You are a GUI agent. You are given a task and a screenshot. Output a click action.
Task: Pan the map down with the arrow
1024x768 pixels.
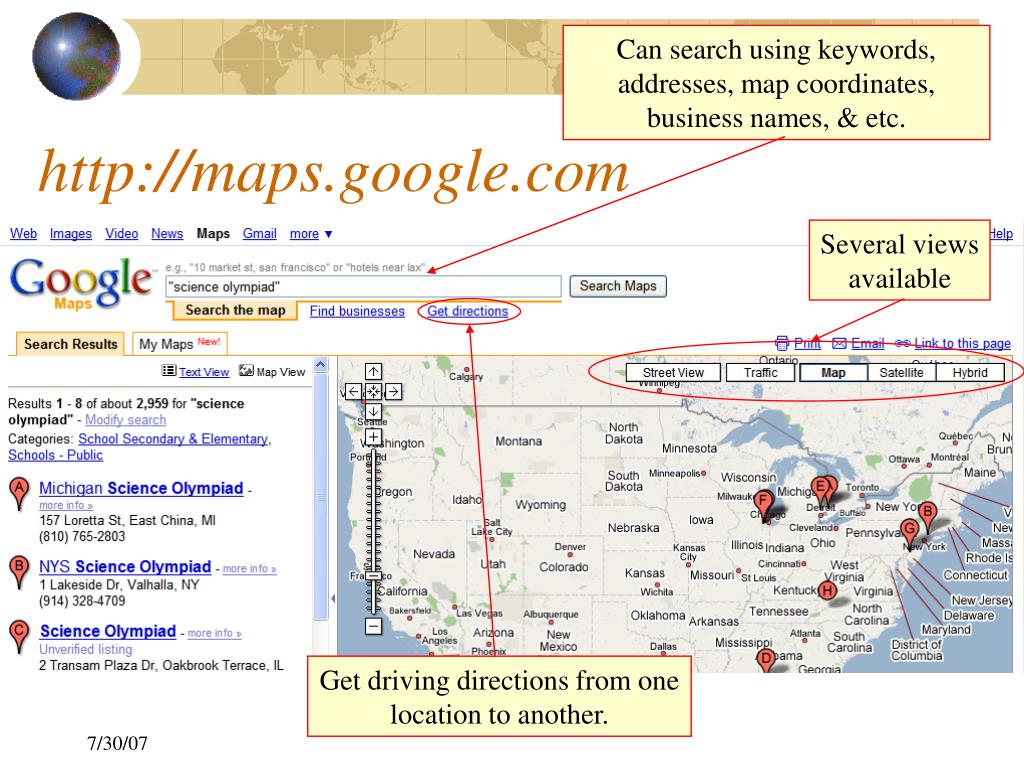373,411
